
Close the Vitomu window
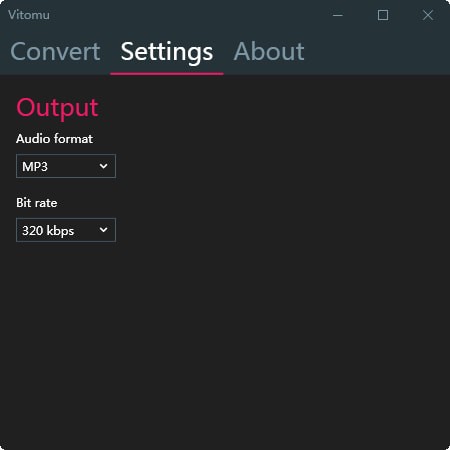click(x=428, y=15)
